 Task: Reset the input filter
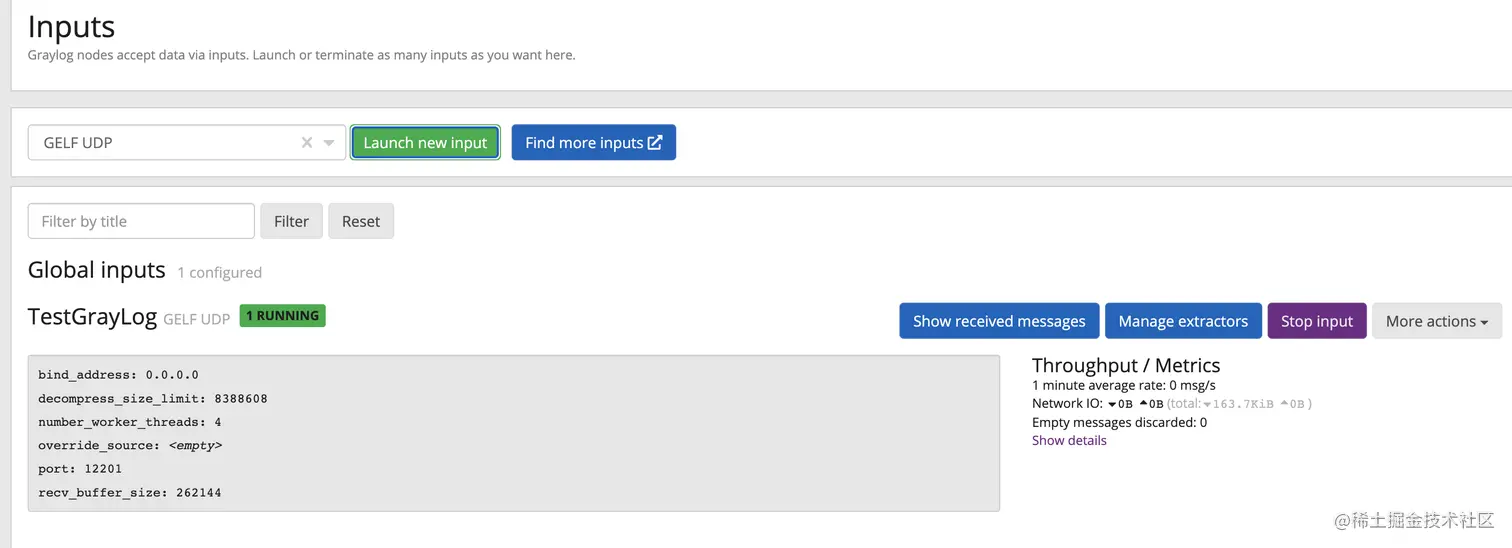[361, 221]
